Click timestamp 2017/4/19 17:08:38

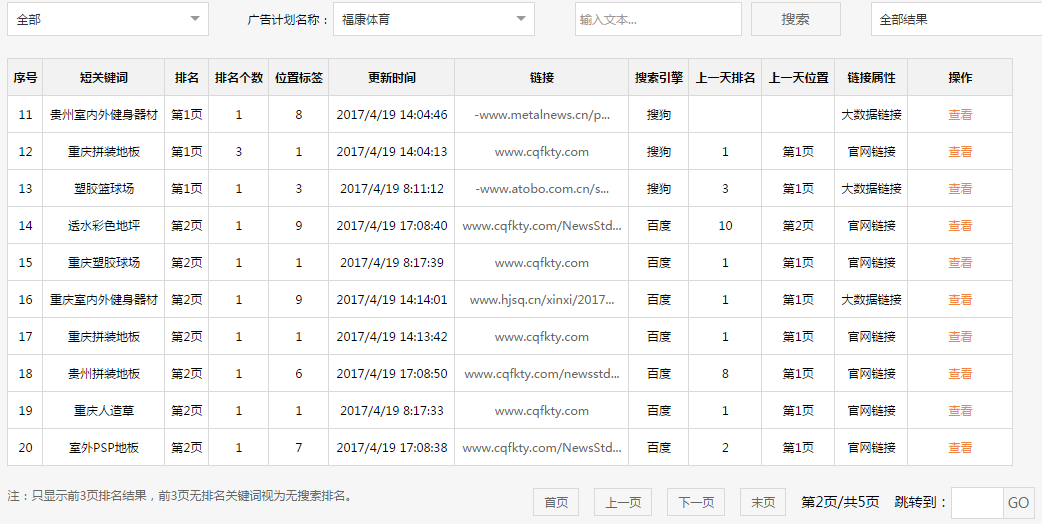(x=391, y=448)
